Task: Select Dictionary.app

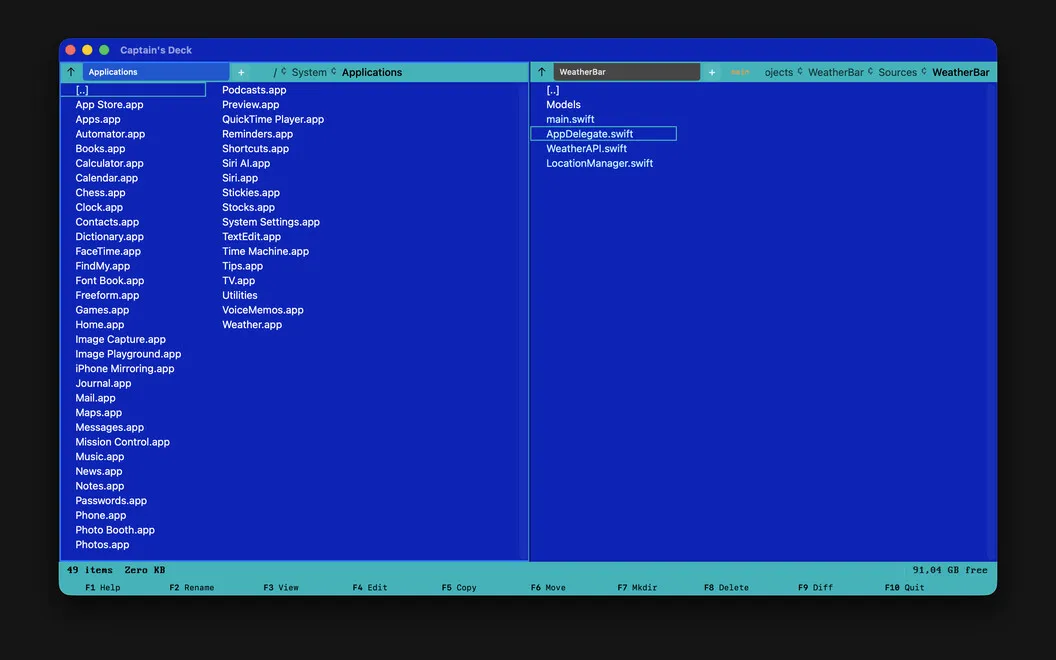Action: (109, 236)
